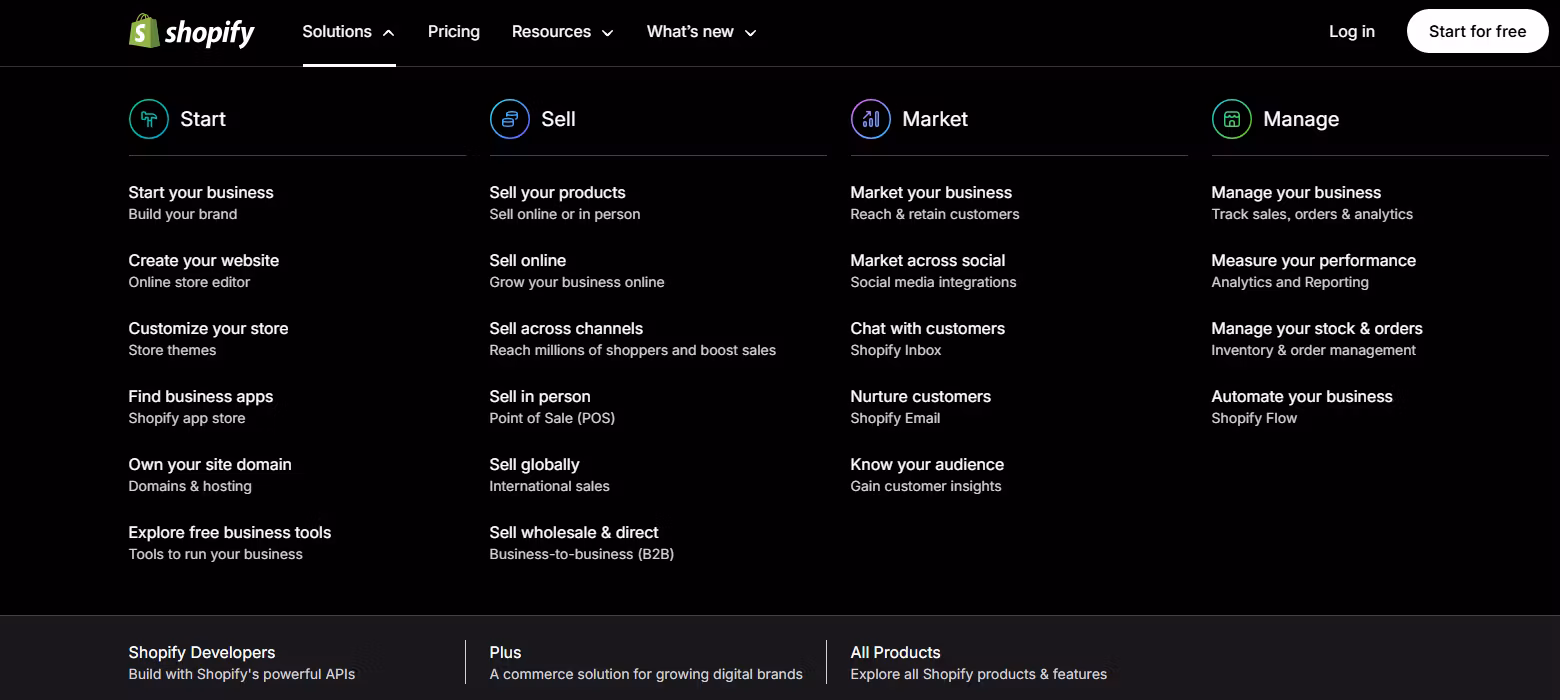This screenshot has height=700, width=1560.
Task: Click the Start section paint roller icon
Action: (x=148, y=119)
